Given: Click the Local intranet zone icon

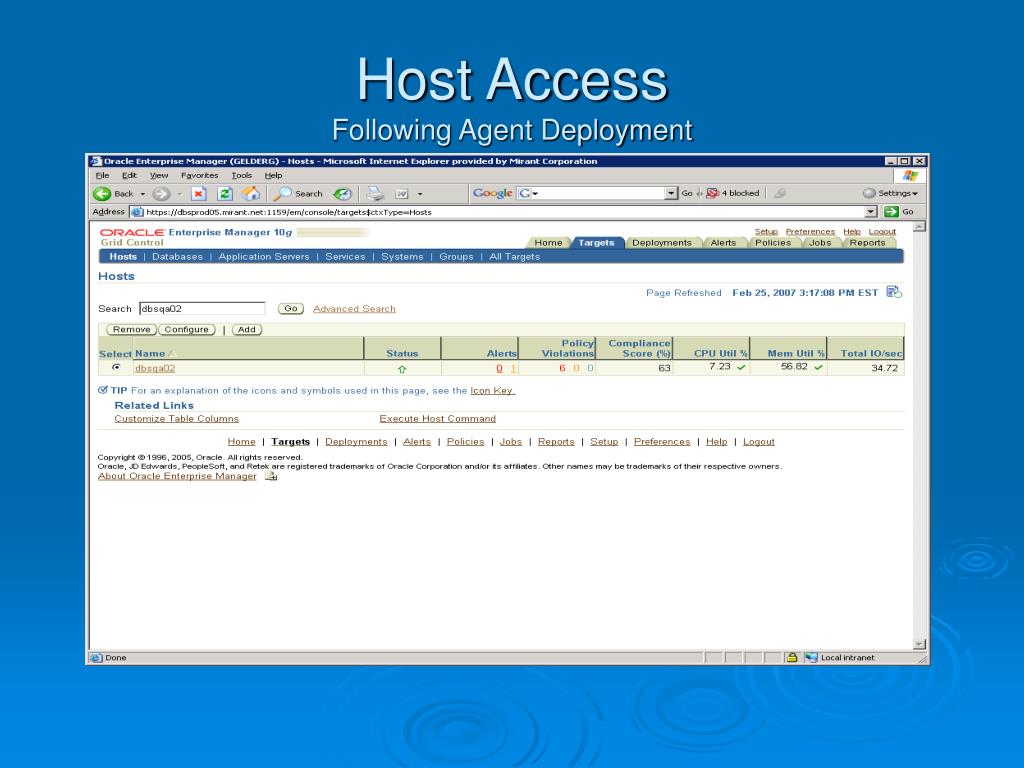Looking at the screenshot, I should [x=811, y=658].
